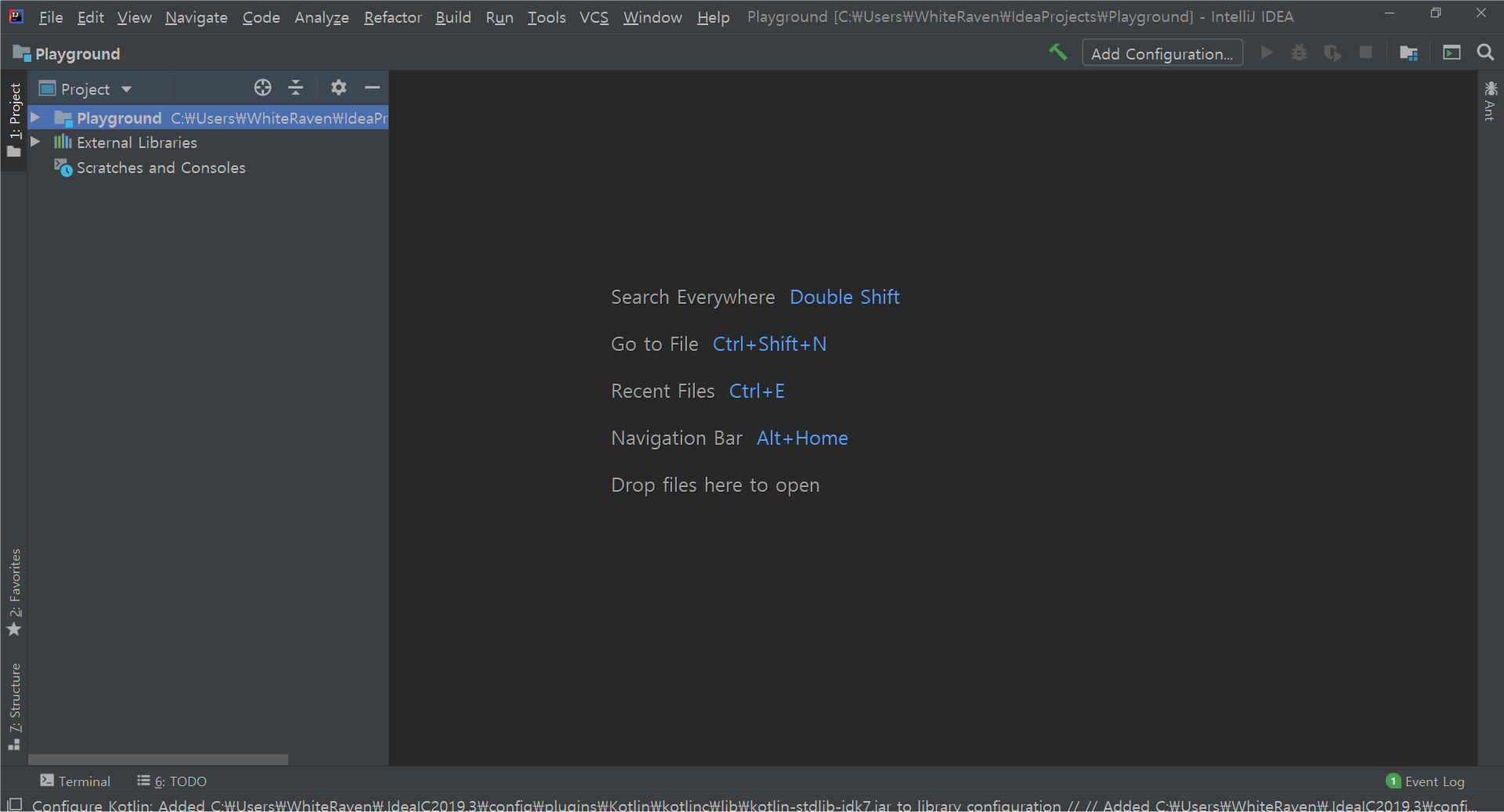Open the Code menu

point(261,16)
